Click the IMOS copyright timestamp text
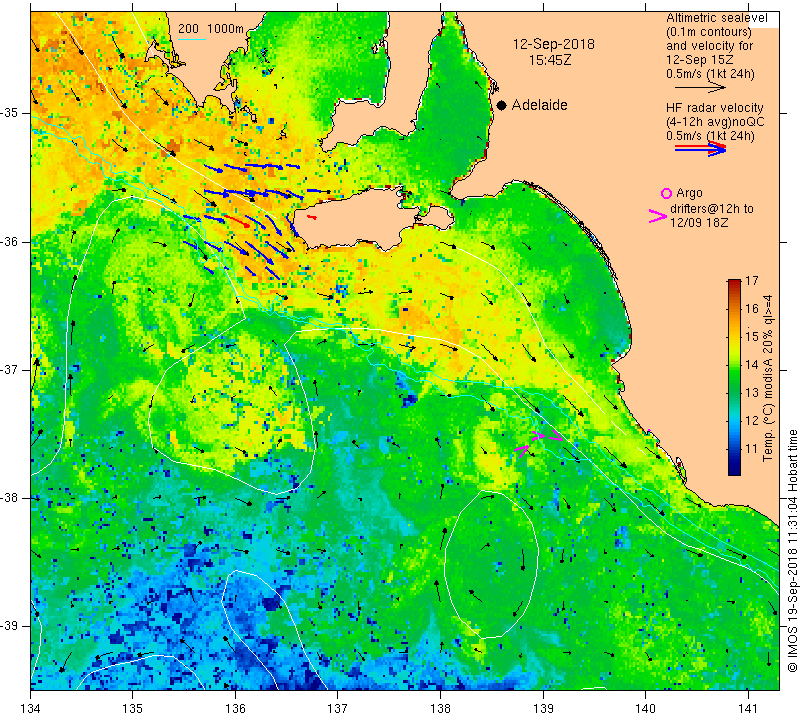800x720 pixels. tap(792, 551)
